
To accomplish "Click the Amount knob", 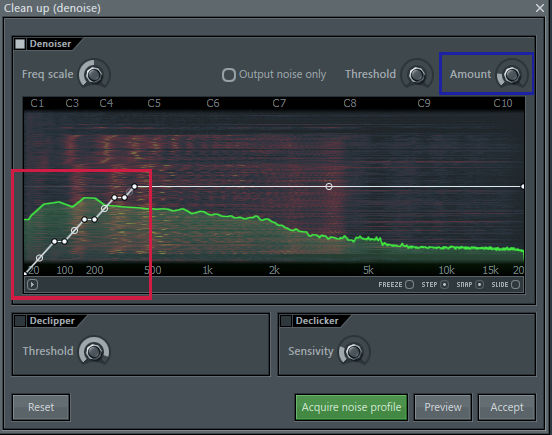I will pyautogui.click(x=512, y=74).
